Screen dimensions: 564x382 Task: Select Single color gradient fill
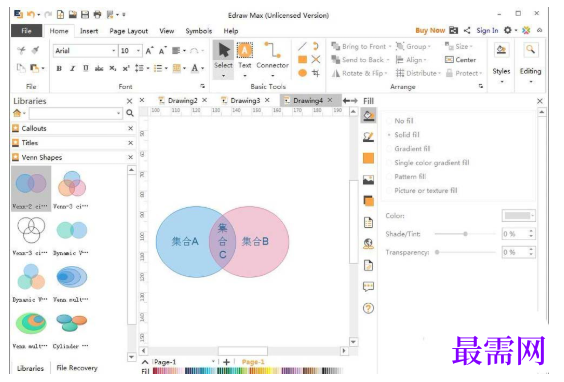pos(428,163)
